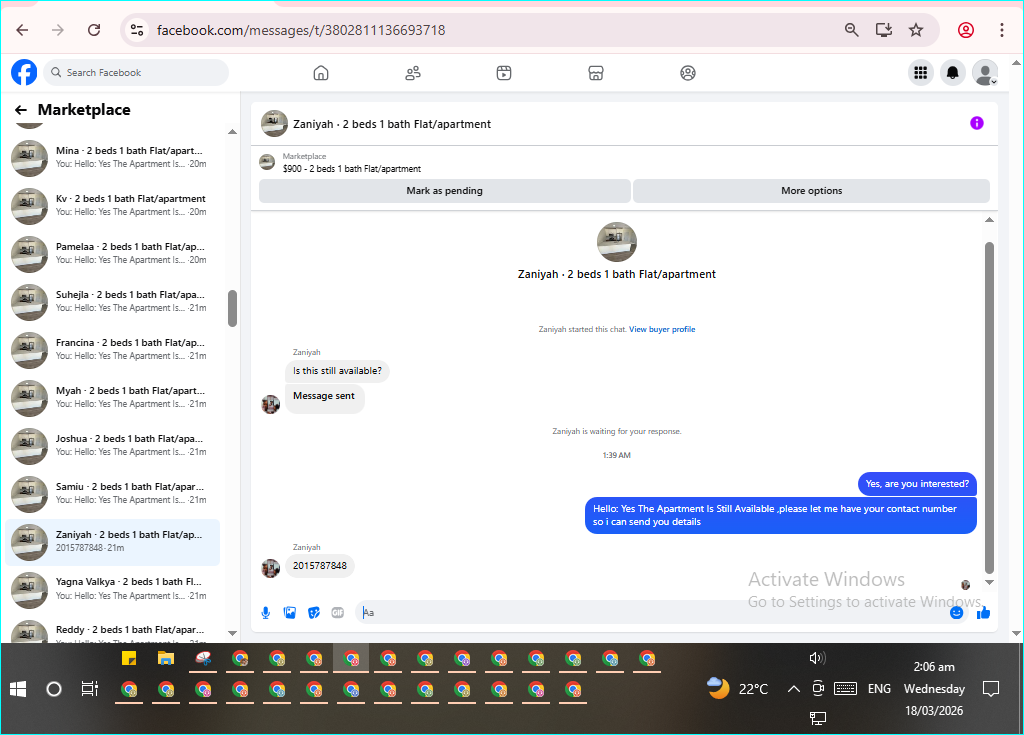Viewport: 1024px width, 735px height.
Task: Open Pamelaa's conversation
Action: click(x=112, y=253)
